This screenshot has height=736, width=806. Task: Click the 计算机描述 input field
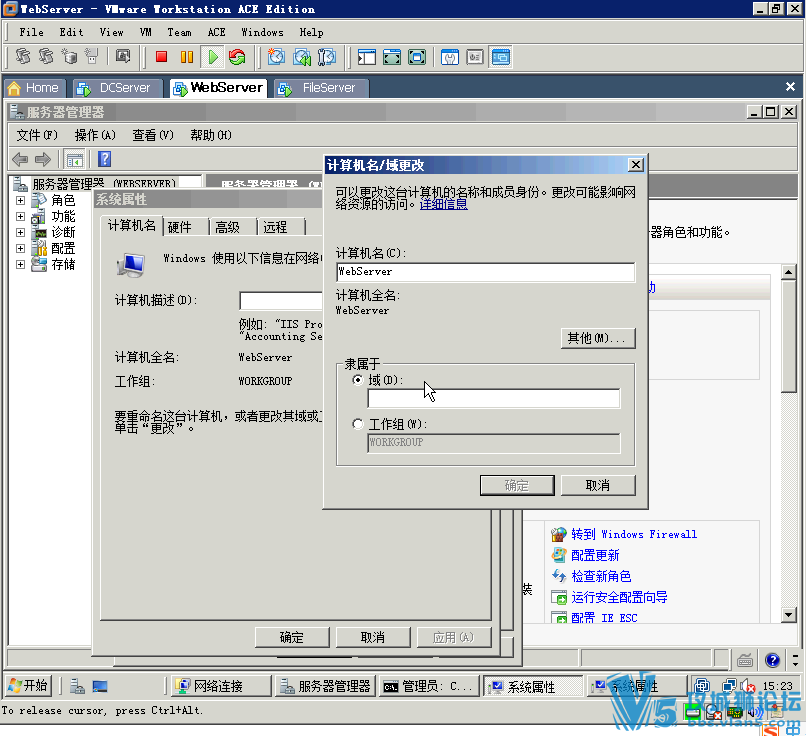[281, 300]
